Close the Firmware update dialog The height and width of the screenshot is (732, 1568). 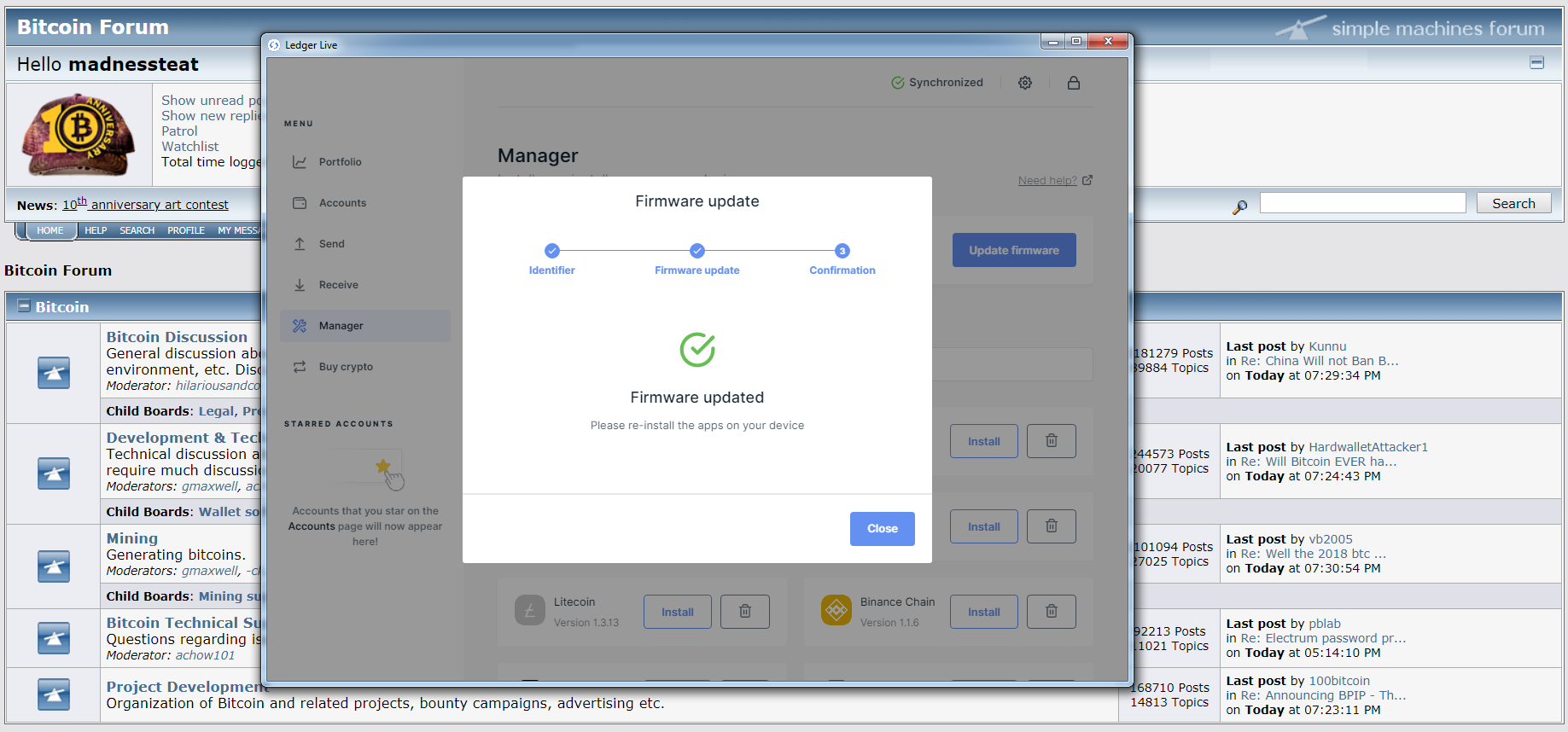882,529
